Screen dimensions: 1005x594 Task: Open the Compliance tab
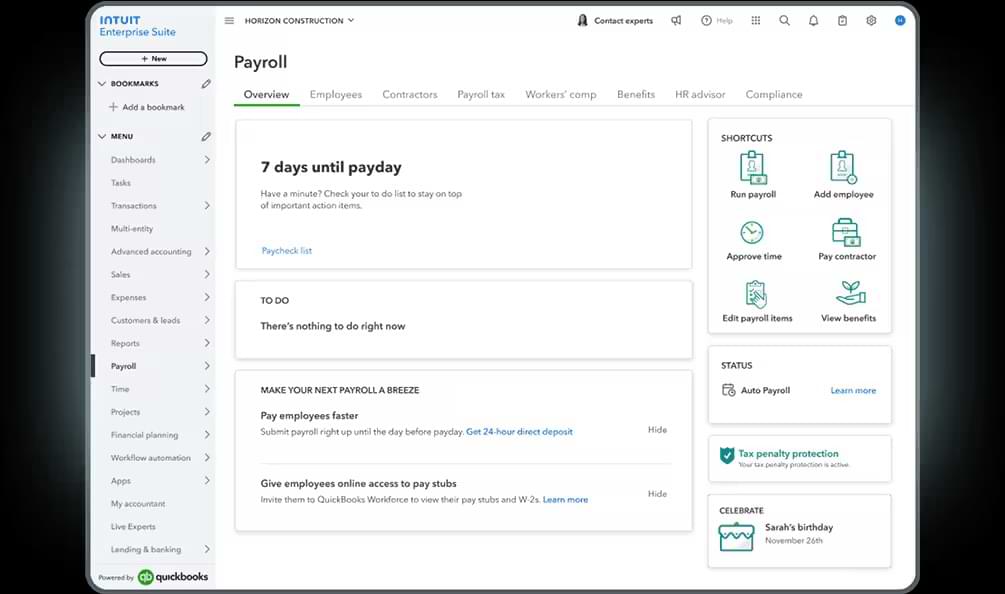tap(774, 94)
